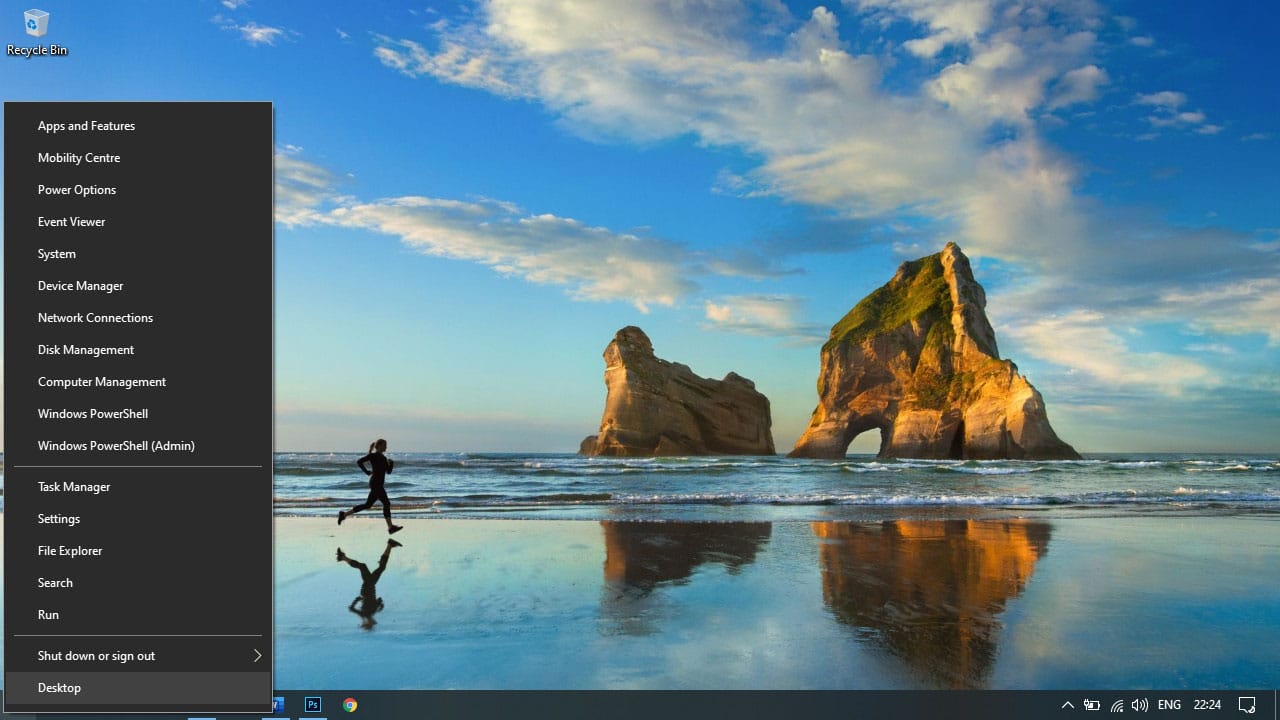Click the taskbar clock showing 22:24
1280x720 pixels.
[x=1207, y=705]
